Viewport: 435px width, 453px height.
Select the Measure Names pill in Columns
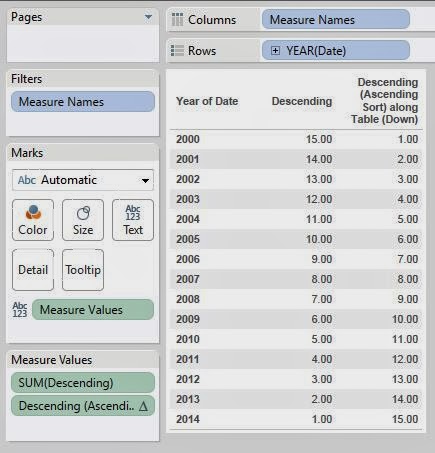336,19
